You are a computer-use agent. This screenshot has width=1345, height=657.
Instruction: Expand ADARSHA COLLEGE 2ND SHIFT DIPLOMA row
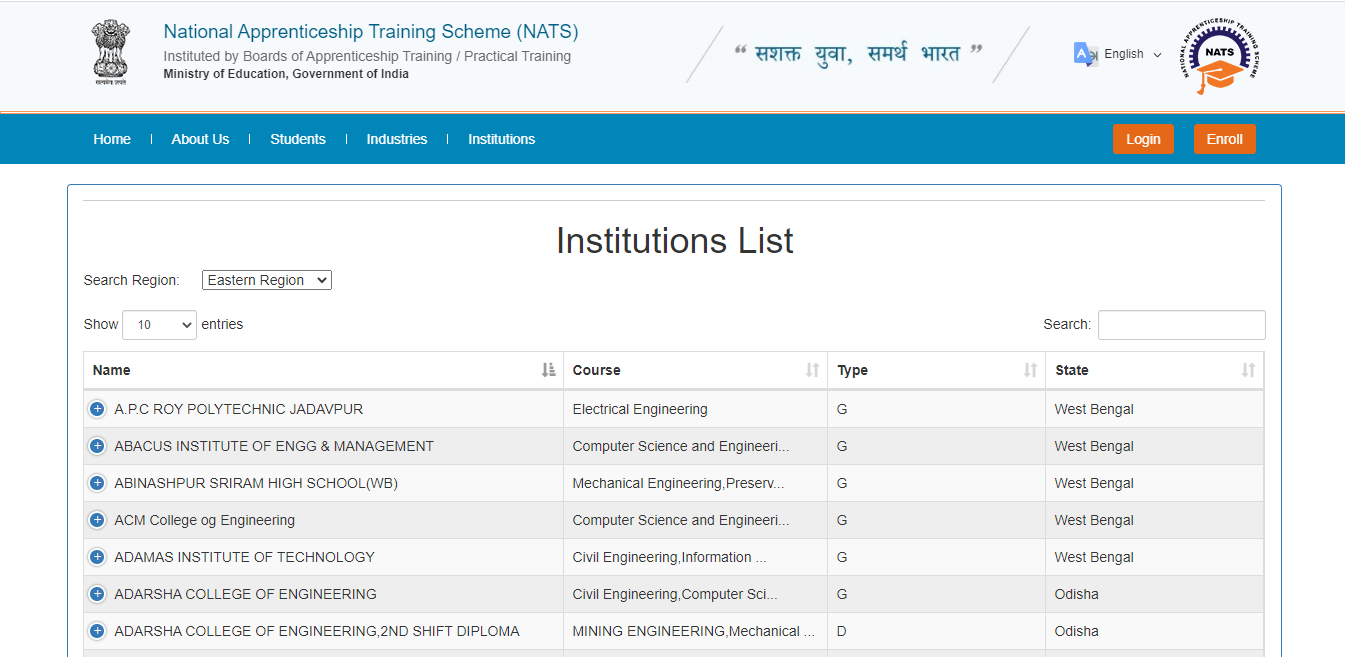pos(97,631)
